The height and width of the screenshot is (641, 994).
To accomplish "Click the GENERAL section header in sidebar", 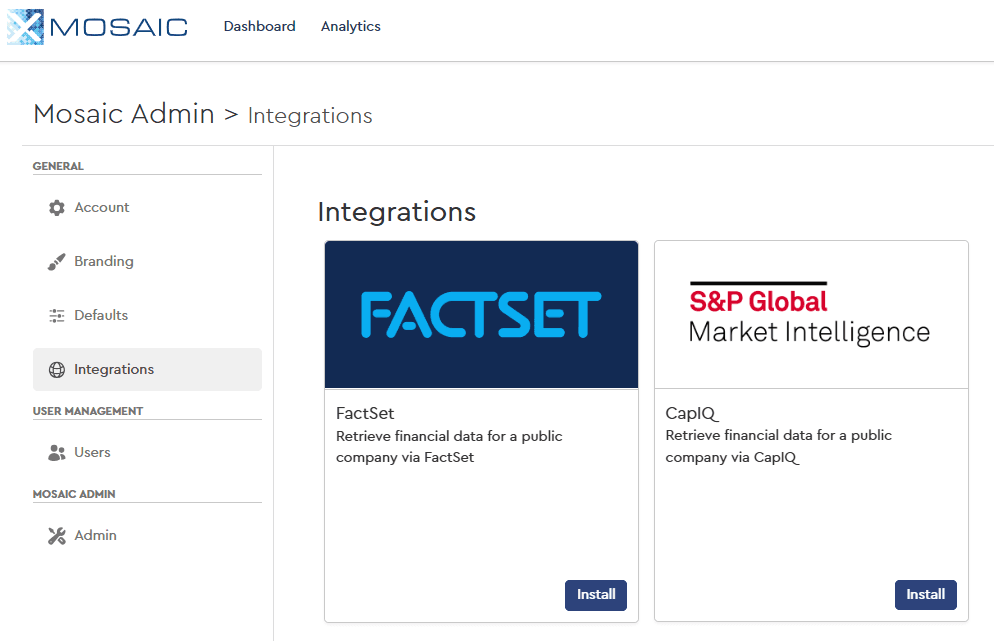I will (x=60, y=166).
